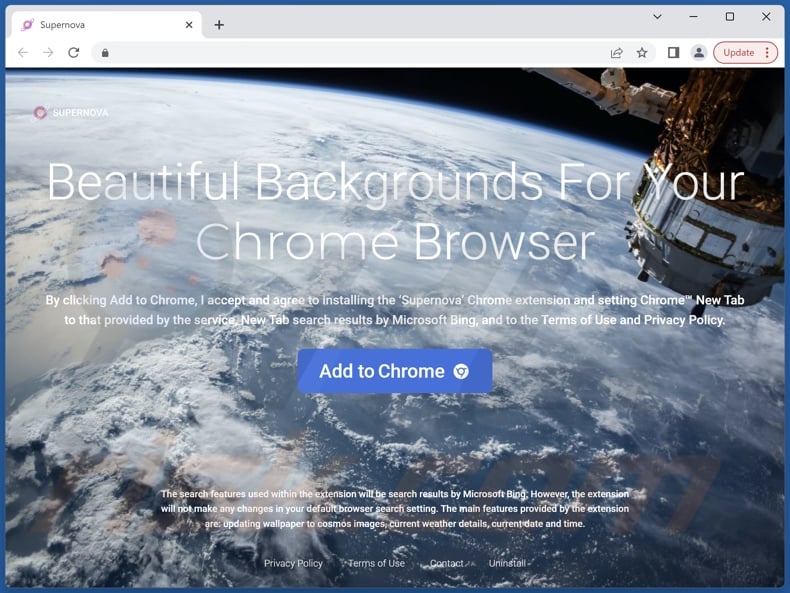Close the browser window
Image resolution: width=790 pixels, height=593 pixels.
(x=766, y=17)
